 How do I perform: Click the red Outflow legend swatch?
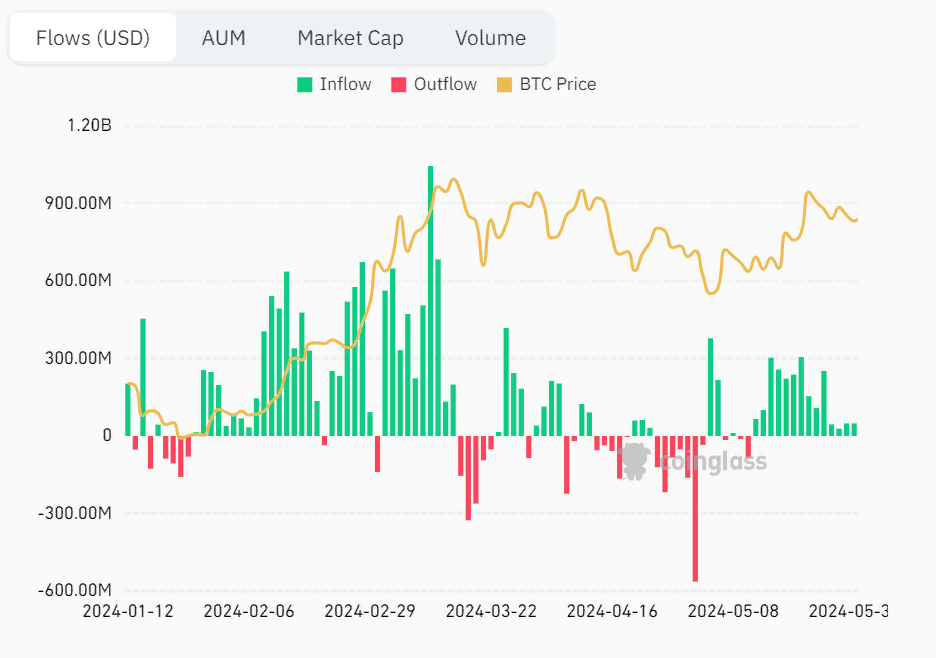399,85
